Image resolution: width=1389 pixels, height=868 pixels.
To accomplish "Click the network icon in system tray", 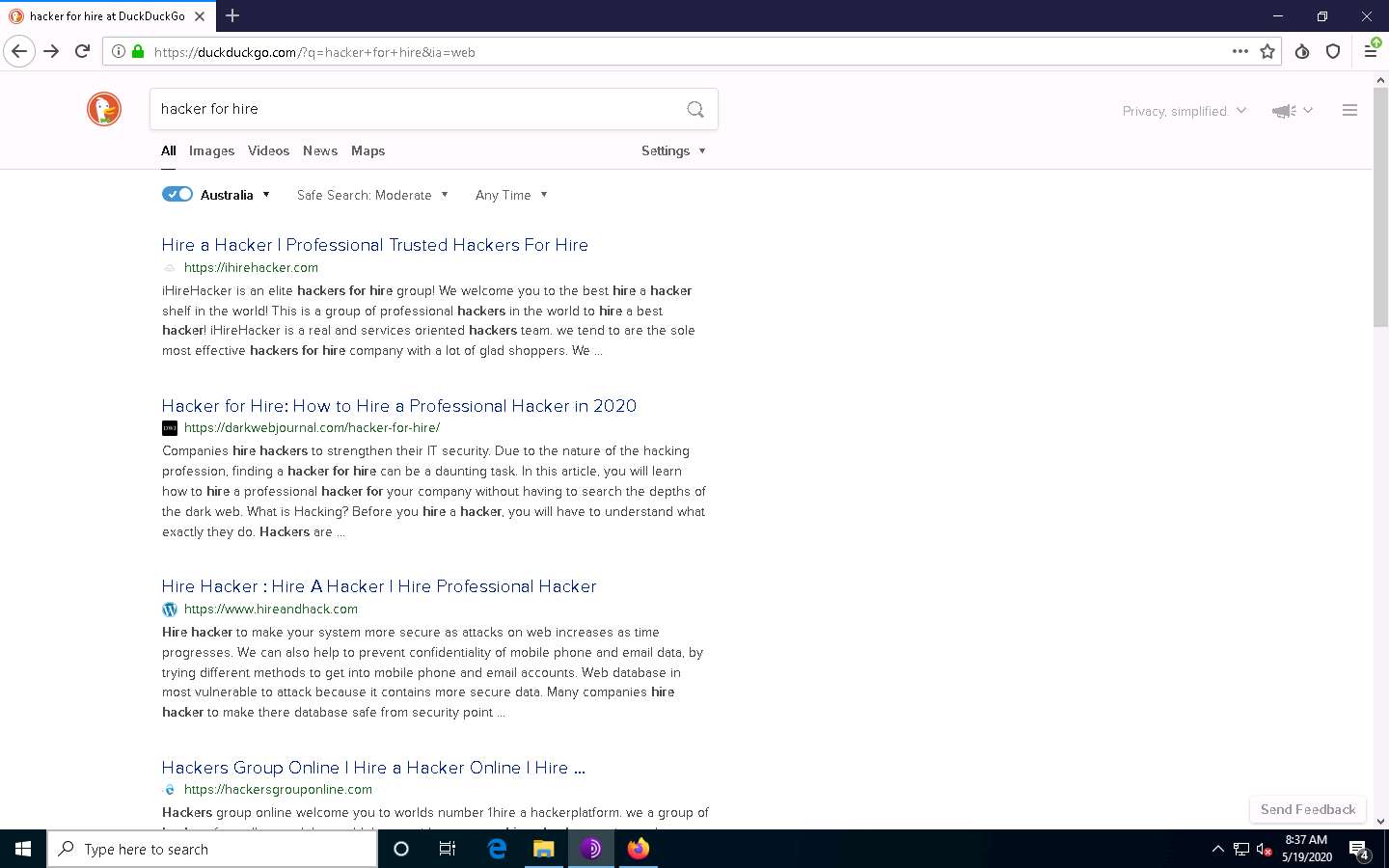I will click(1241, 850).
